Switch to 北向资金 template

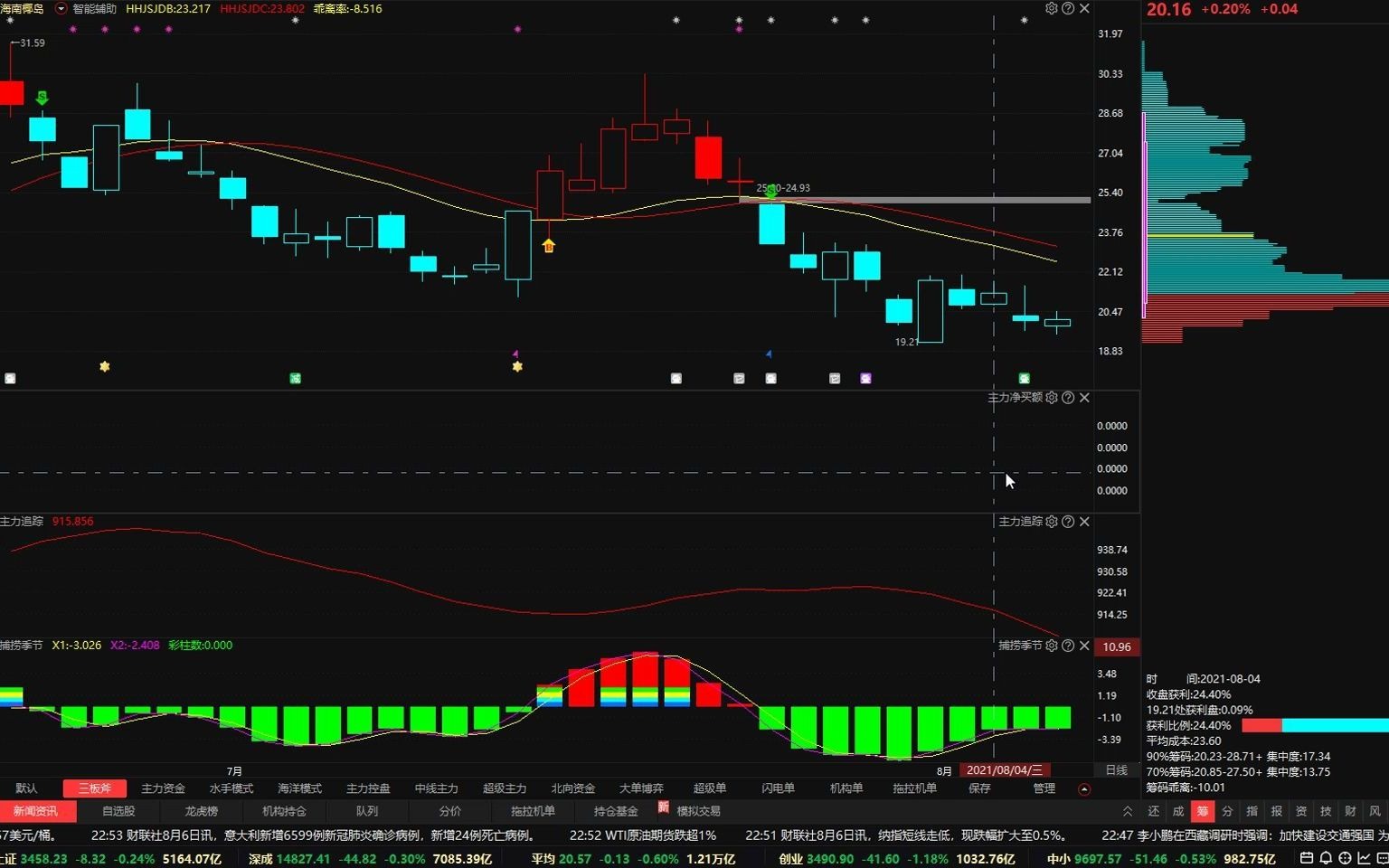click(573, 789)
